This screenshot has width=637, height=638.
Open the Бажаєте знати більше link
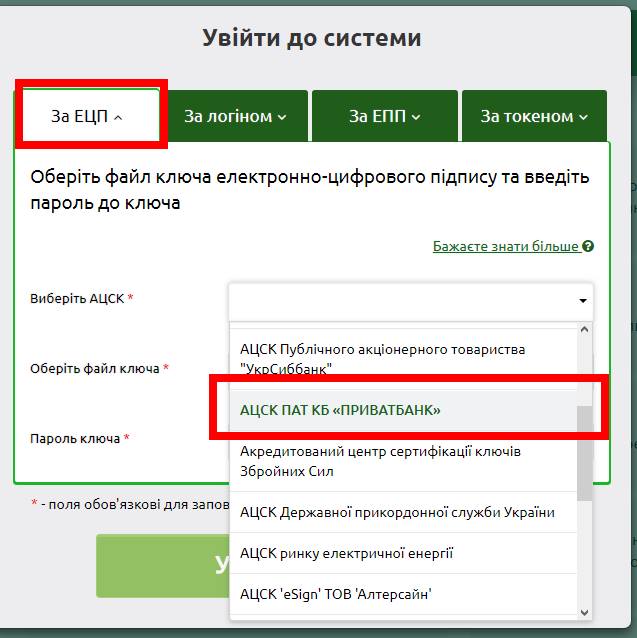pos(506,246)
